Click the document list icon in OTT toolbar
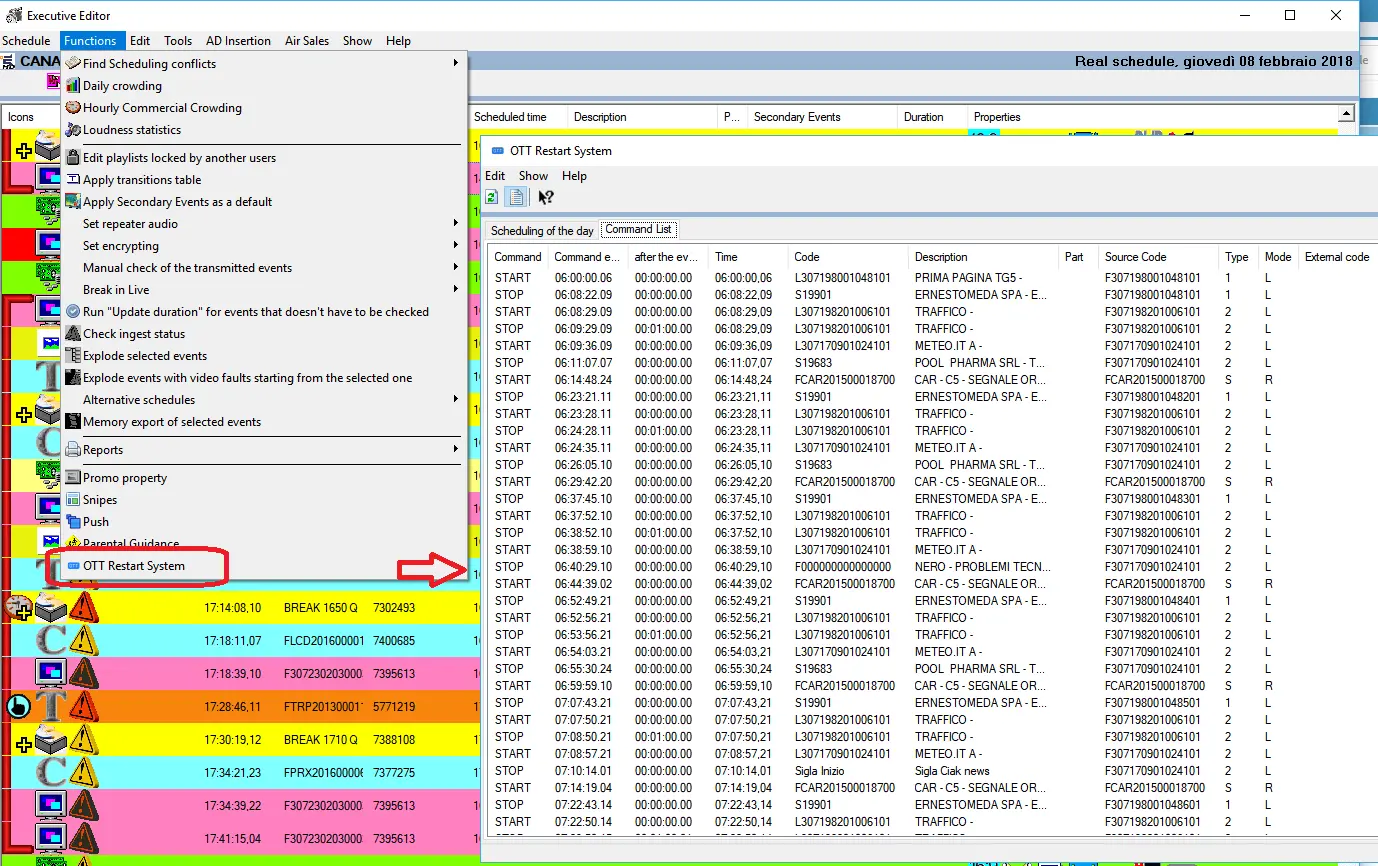Image resolution: width=1378 pixels, height=866 pixels. click(x=516, y=198)
